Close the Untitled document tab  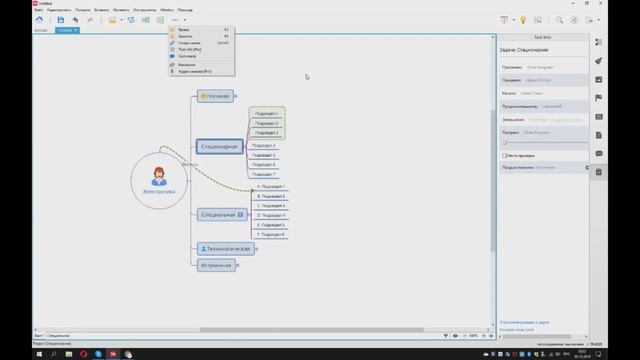click(x=76, y=30)
